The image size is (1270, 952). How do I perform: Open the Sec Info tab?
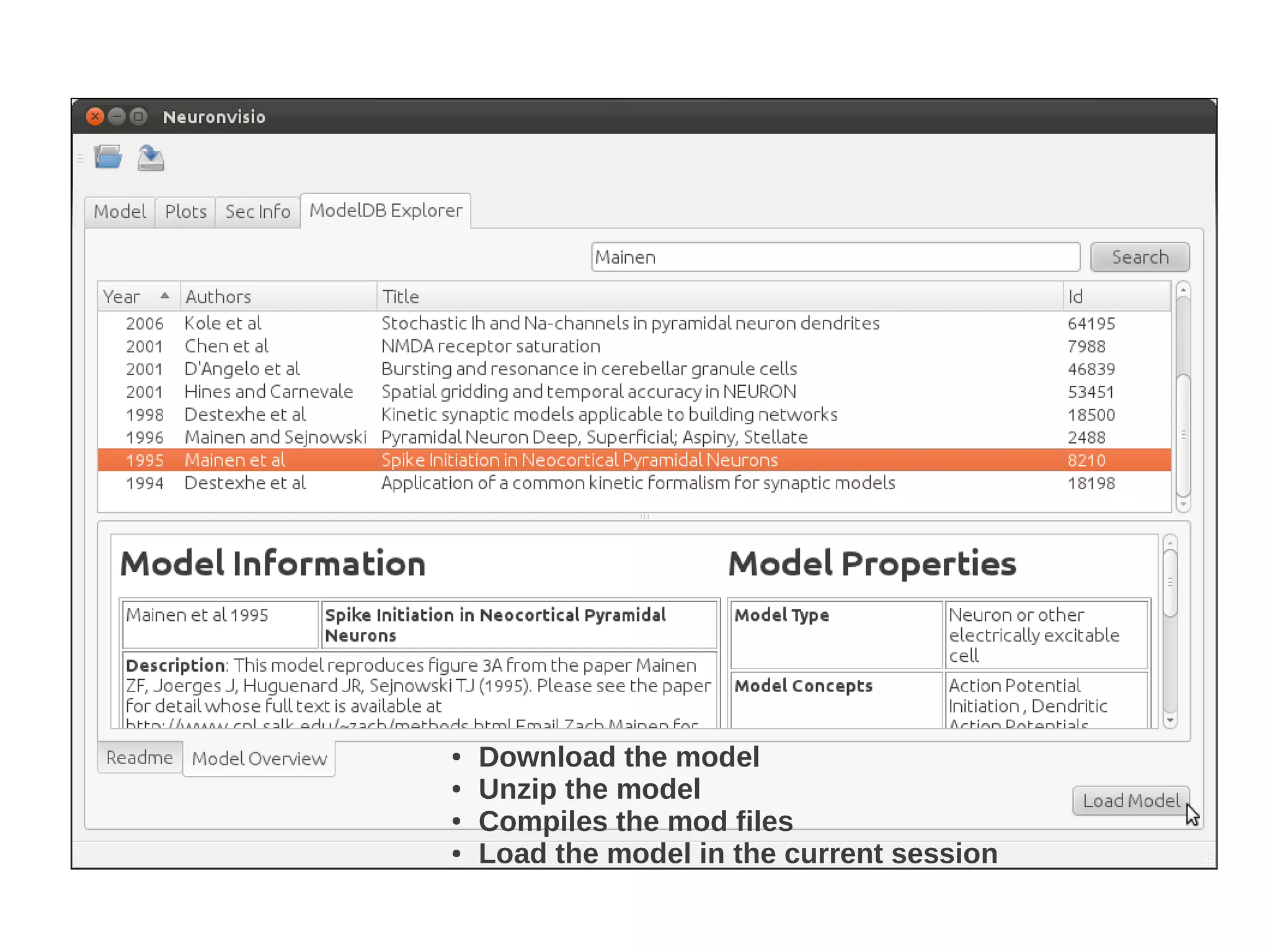click(x=257, y=211)
